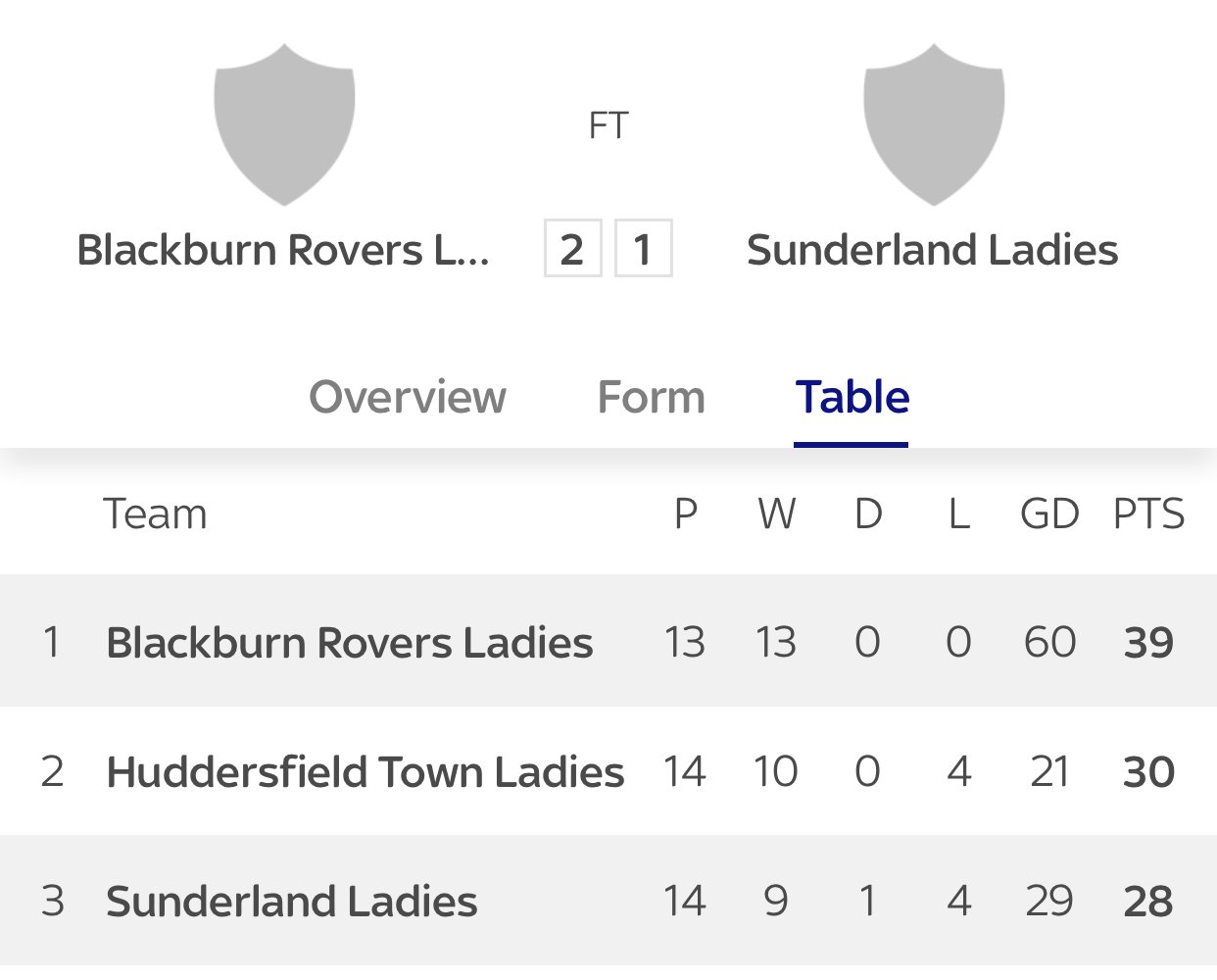
Task: Click Sunderland Ladies shield crest
Action: point(933,124)
